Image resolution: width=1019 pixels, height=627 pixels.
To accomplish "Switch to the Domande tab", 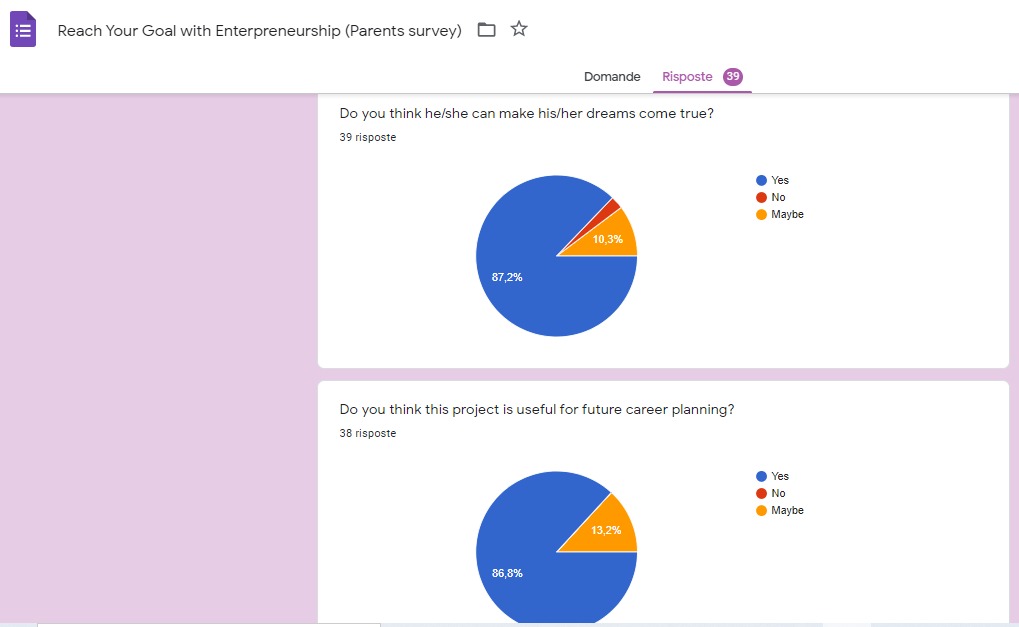I will [612, 77].
